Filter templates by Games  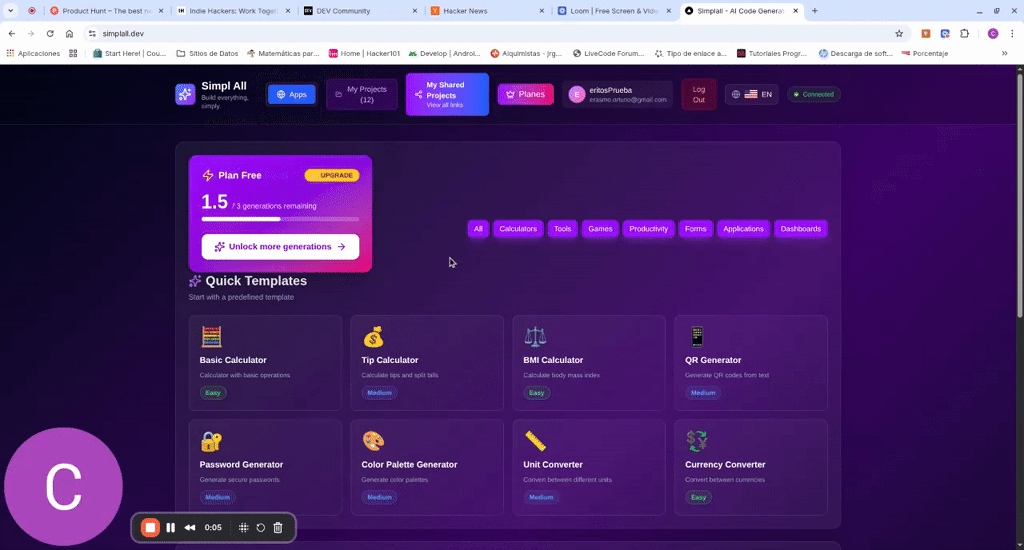pyautogui.click(x=600, y=229)
